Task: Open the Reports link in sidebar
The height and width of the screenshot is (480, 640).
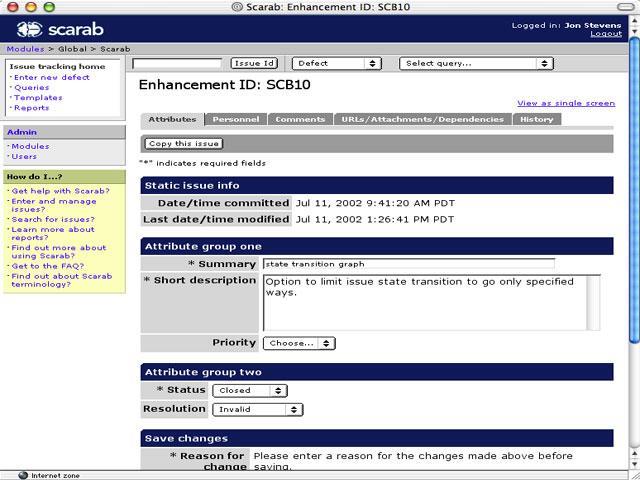Action: click(31, 108)
